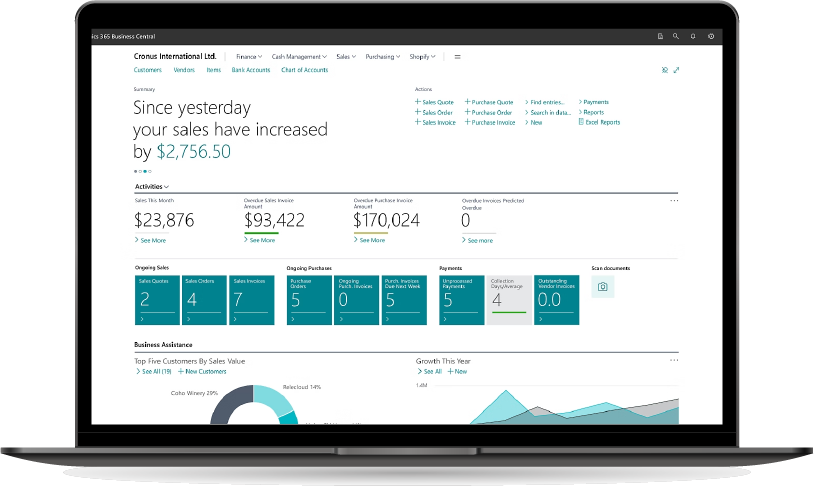Click arrow at bottom of Sales Orders tile
The image size is (814, 486).
point(188,319)
